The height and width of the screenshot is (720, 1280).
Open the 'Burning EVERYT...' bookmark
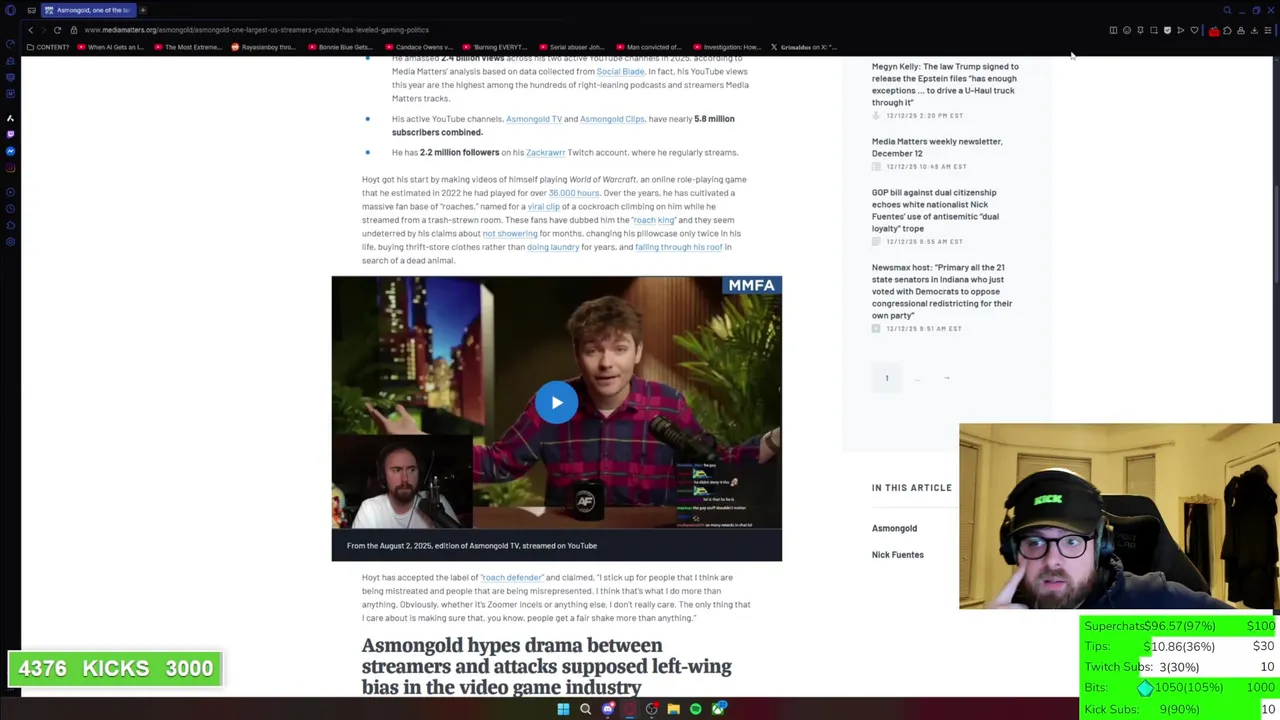point(495,47)
